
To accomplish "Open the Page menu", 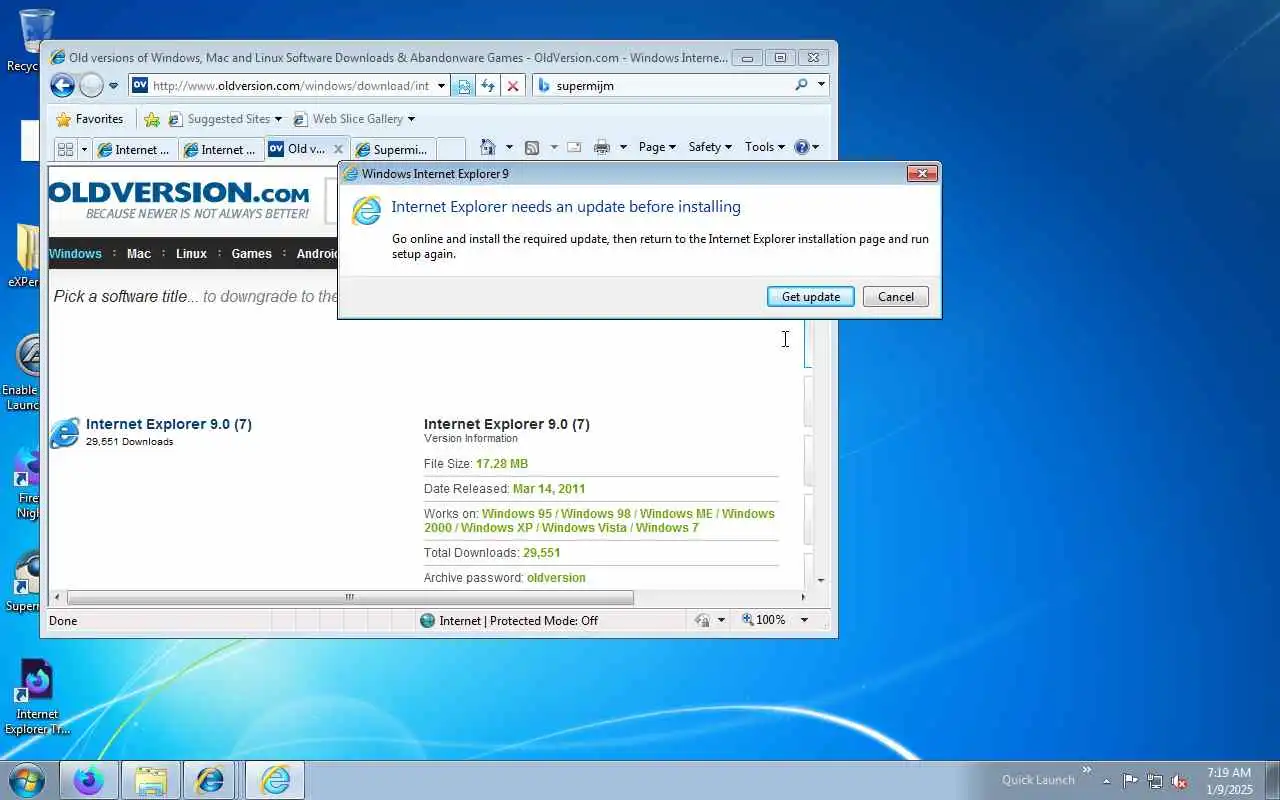I will (x=657, y=147).
